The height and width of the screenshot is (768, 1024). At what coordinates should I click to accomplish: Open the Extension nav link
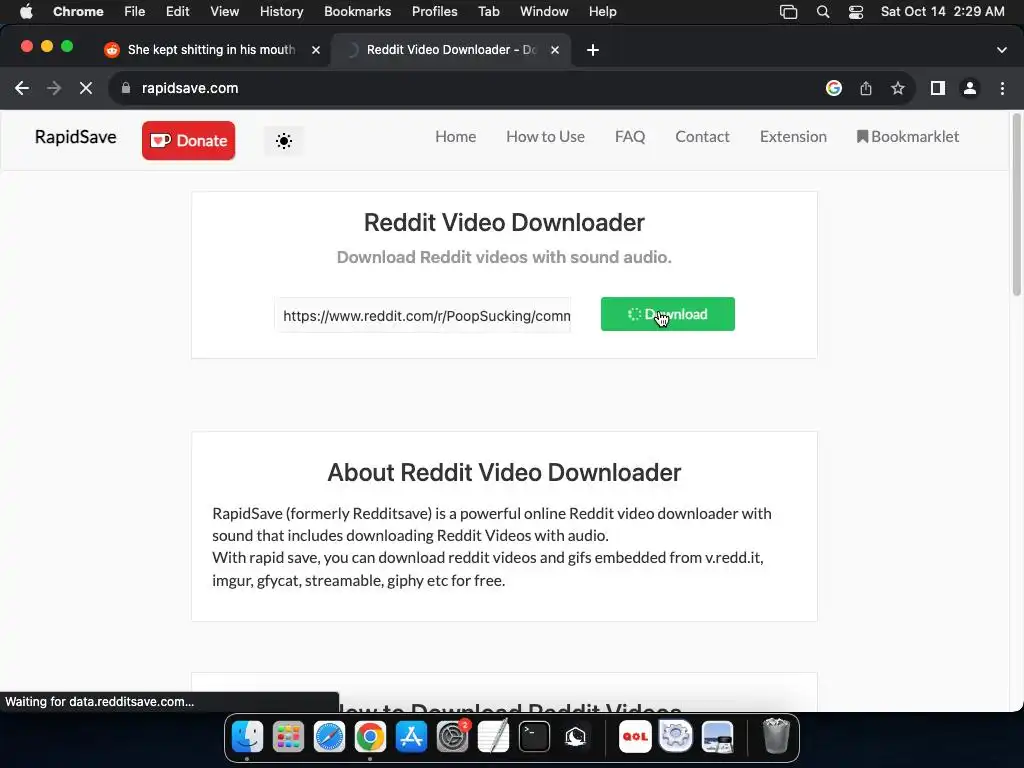point(793,136)
